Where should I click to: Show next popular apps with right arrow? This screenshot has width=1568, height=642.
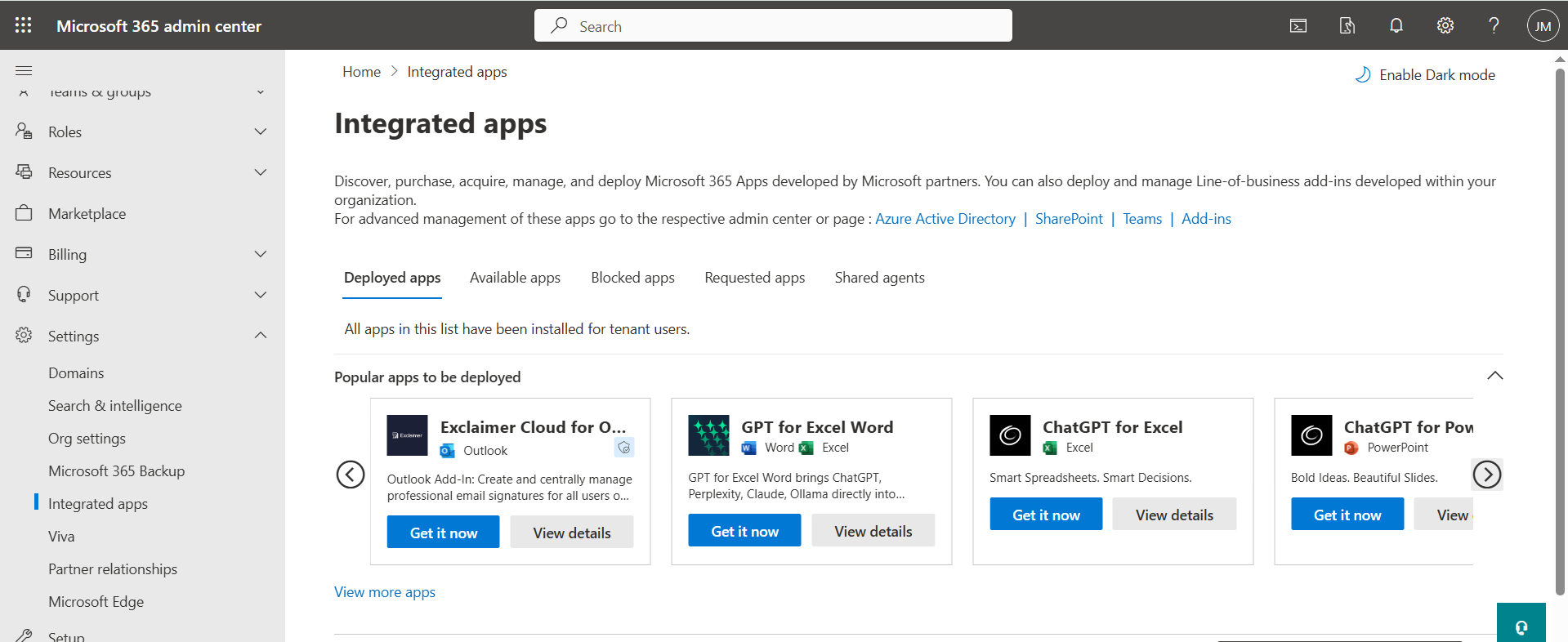1487,475
